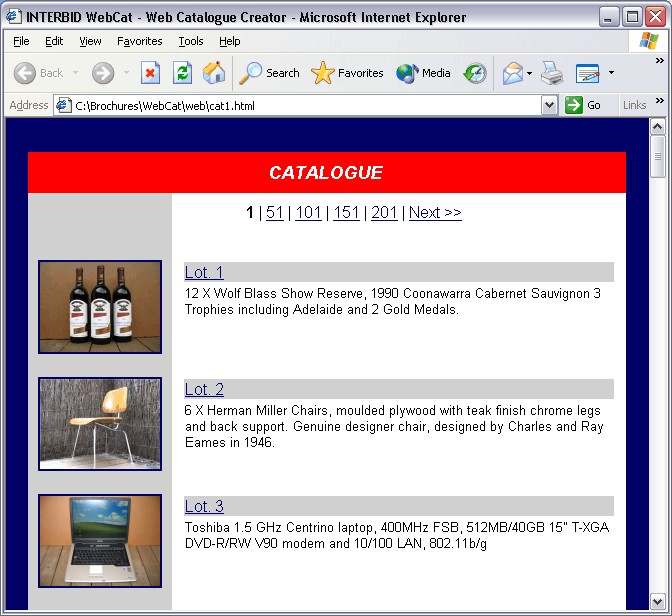Open the File menu
The height and width of the screenshot is (616, 672).
[x=21, y=41]
